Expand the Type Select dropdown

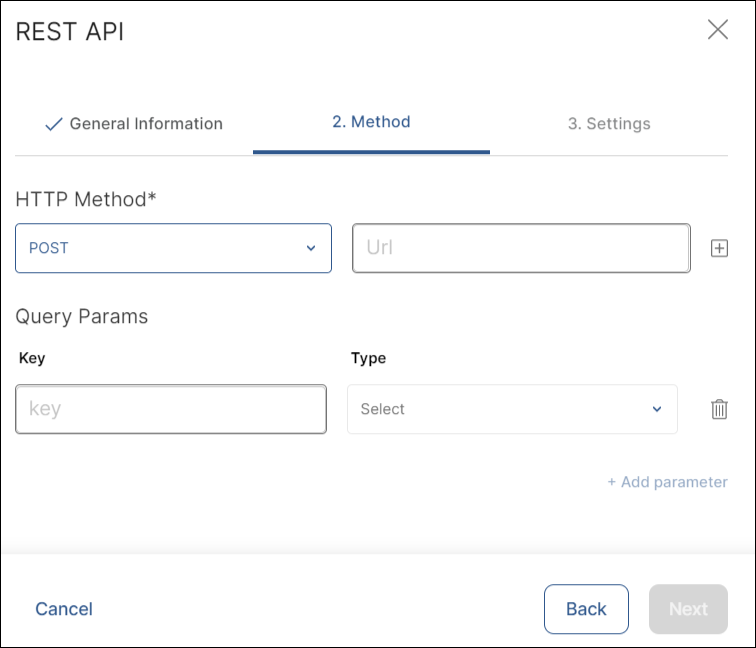[x=512, y=409]
